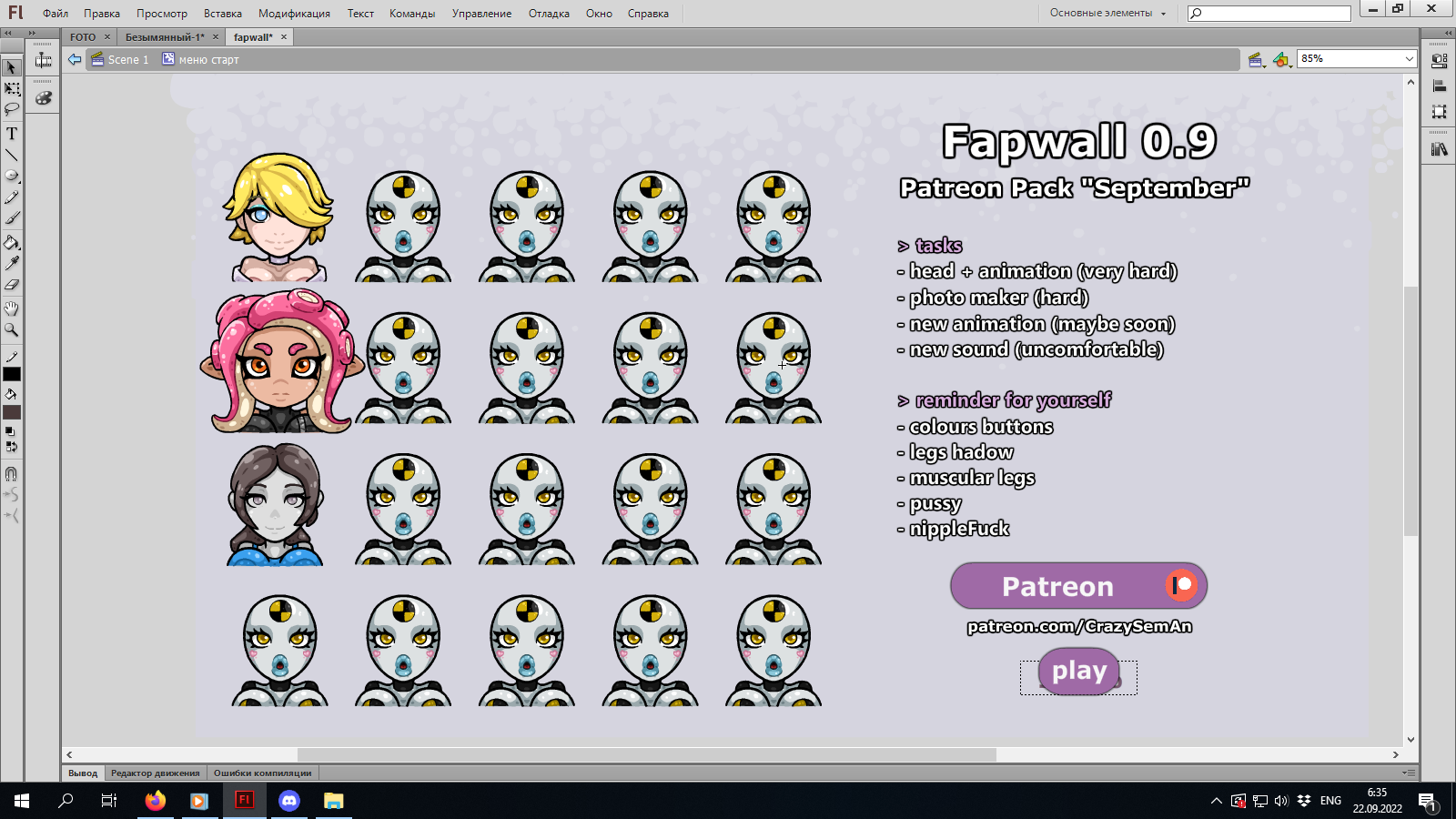Select the pink octopus-hair character head
This screenshot has width=1456, height=819.
280,361
